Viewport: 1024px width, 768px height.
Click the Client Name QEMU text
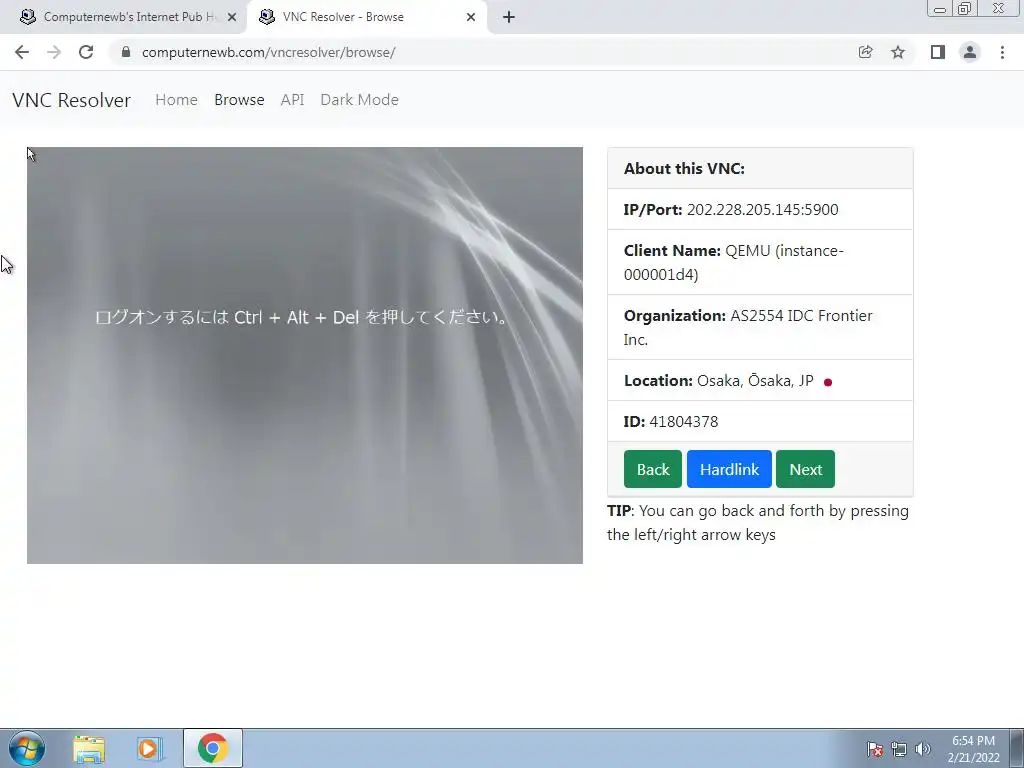point(733,263)
